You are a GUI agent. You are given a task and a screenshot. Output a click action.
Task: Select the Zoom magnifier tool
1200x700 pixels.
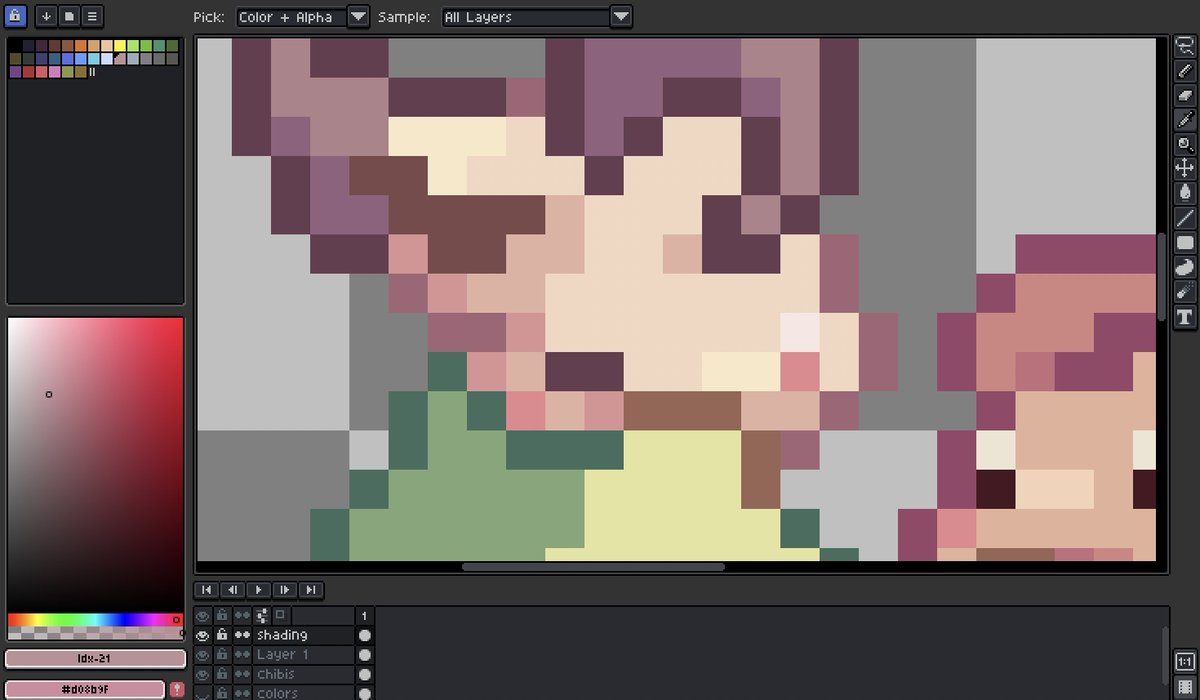[x=1185, y=144]
